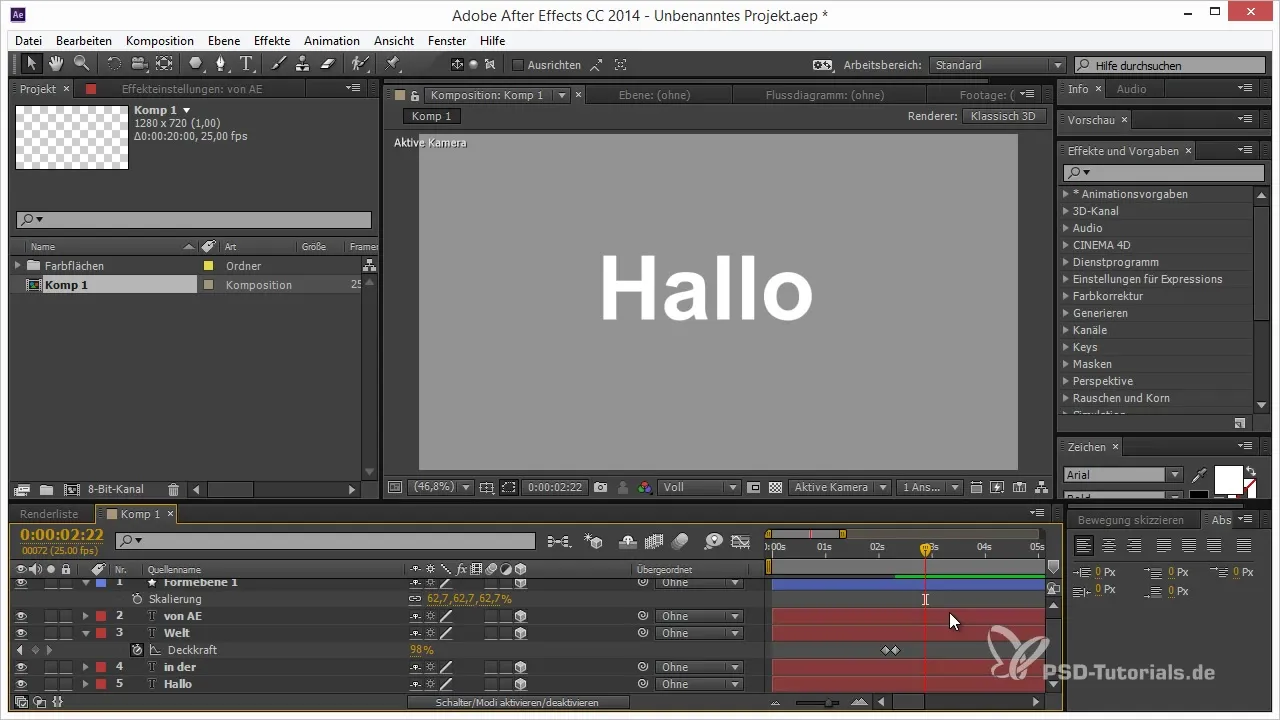Click the new folder icon in Projekt panel

pyautogui.click(x=46, y=490)
